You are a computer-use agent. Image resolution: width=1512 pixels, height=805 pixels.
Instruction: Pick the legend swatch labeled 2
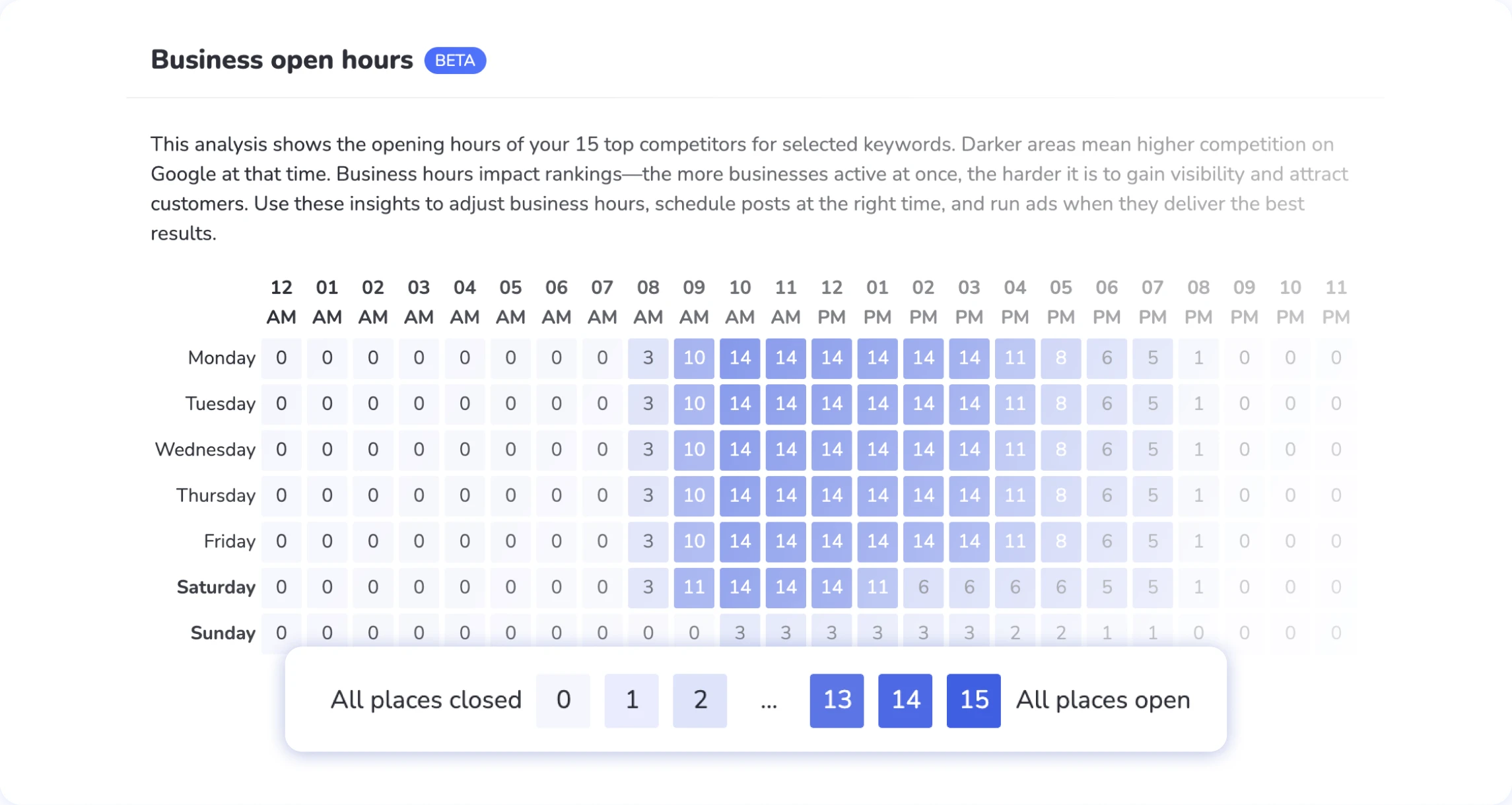[700, 700]
